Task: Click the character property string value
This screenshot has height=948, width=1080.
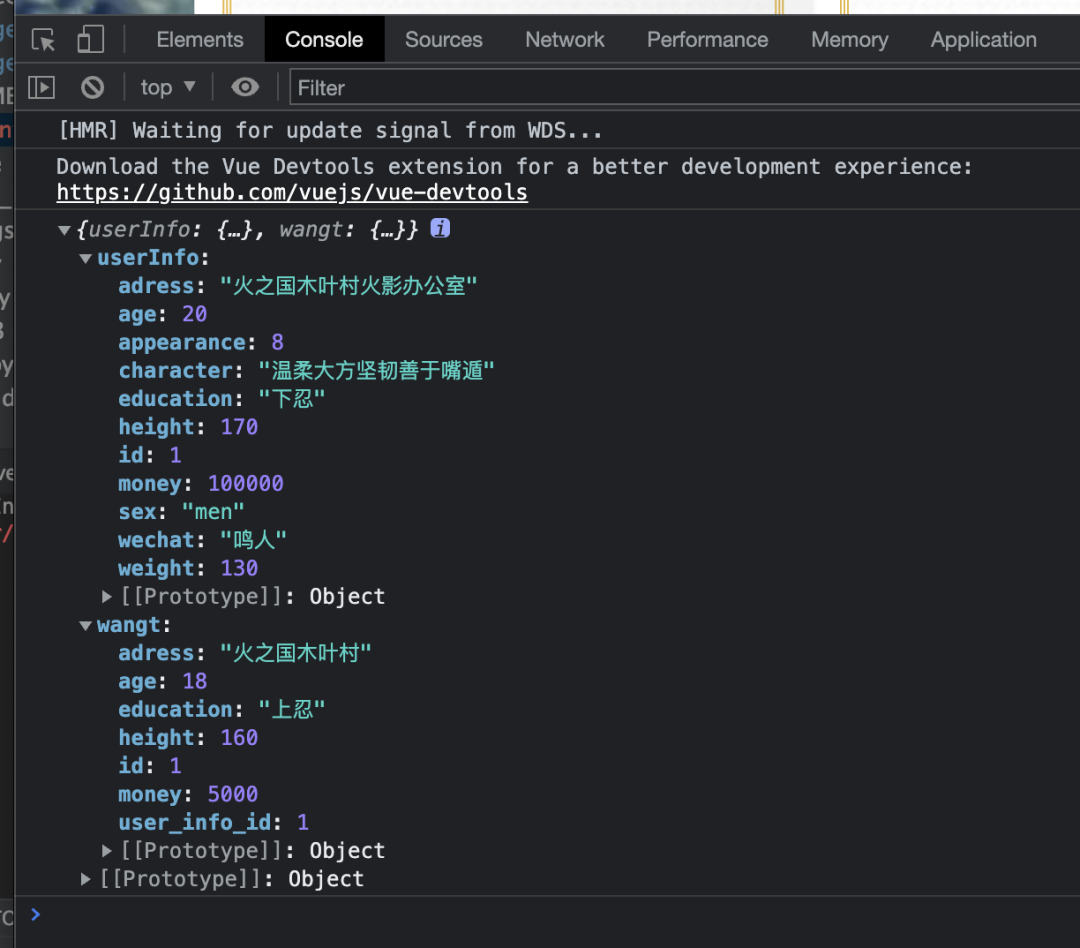Action: (376, 371)
